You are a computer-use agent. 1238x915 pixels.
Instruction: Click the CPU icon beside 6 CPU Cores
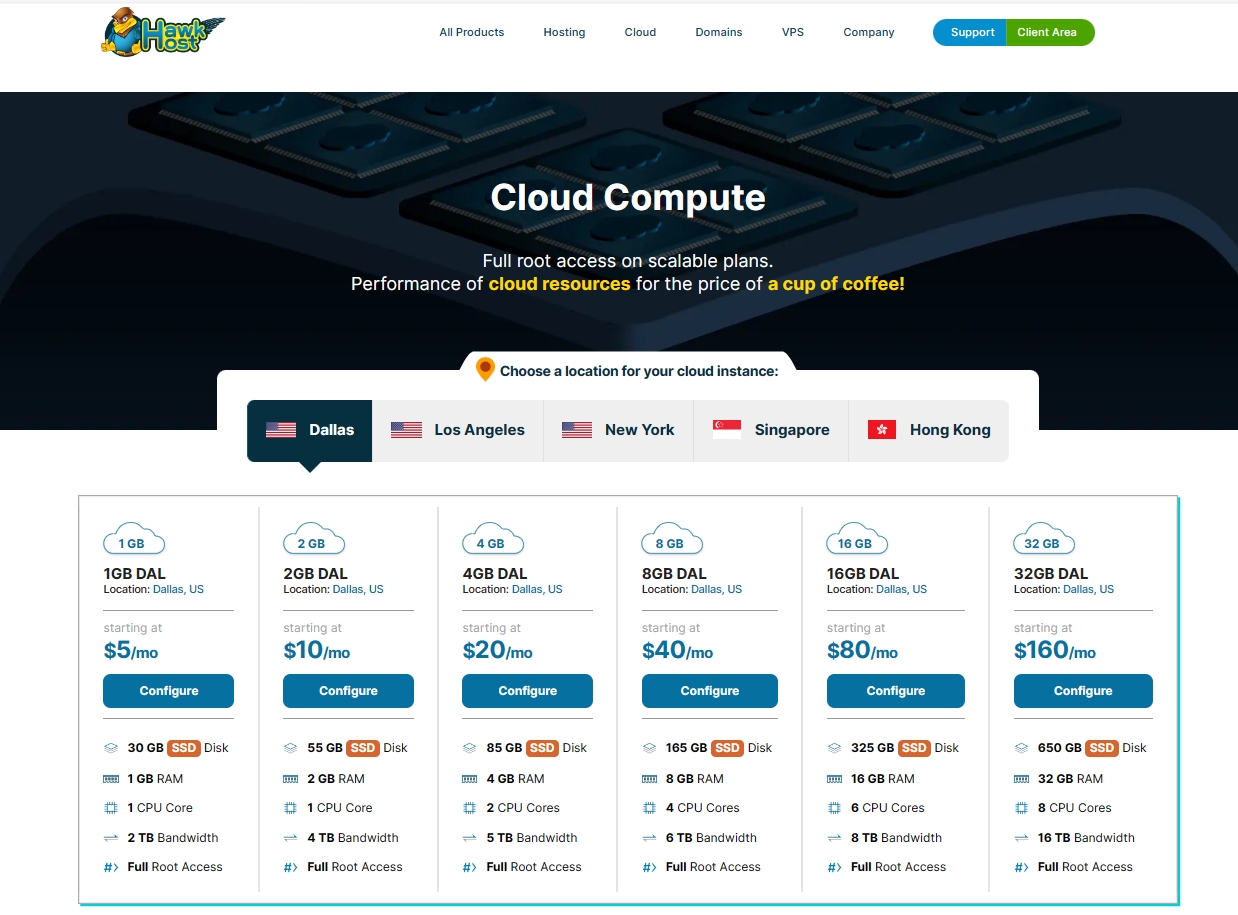(834, 808)
